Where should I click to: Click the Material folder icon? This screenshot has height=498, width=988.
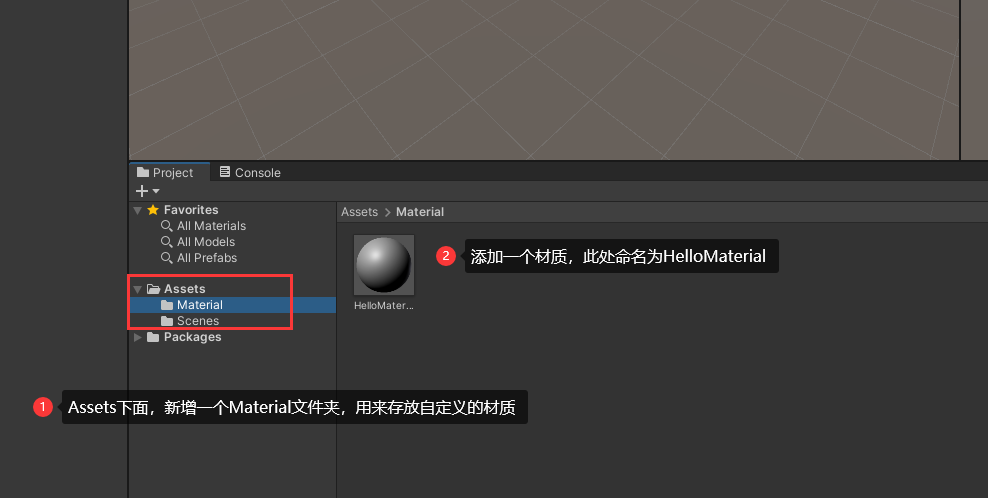[x=167, y=305]
